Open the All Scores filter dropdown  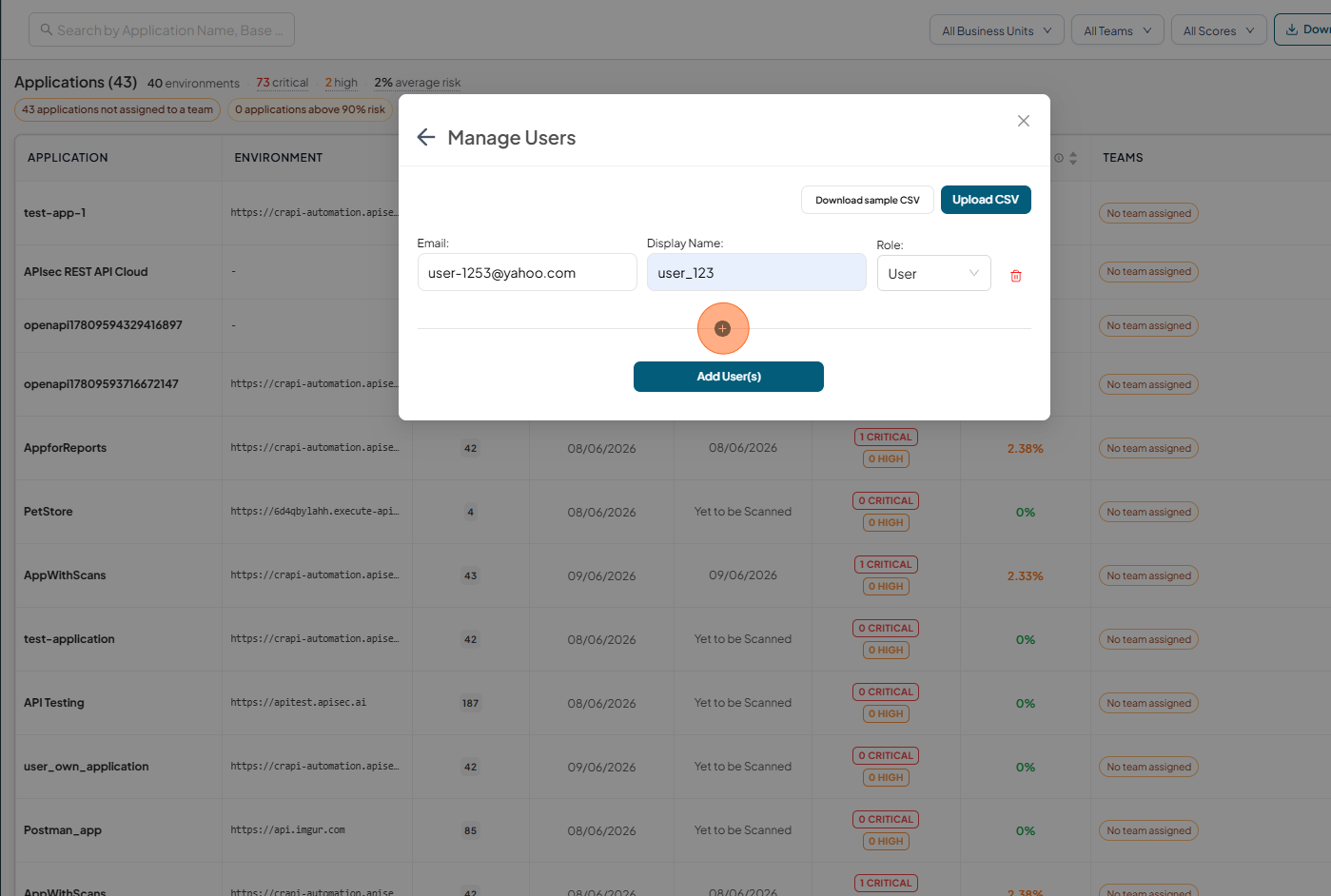click(1219, 30)
